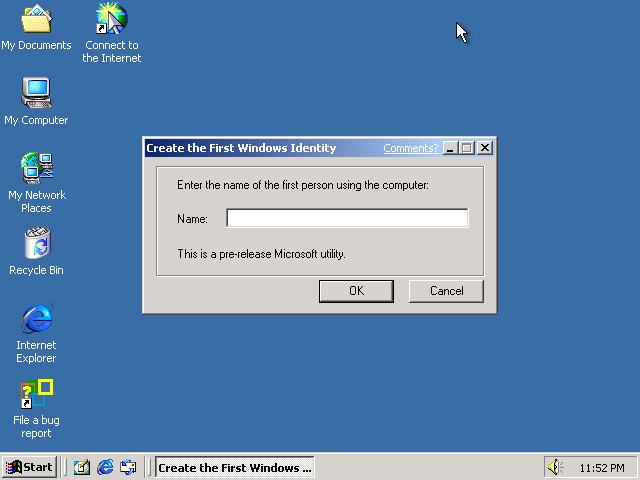Image resolution: width=640 pixels, height=480 pixels.
Task: Click the 11:52 PM system clock
Action: point(602,468)
